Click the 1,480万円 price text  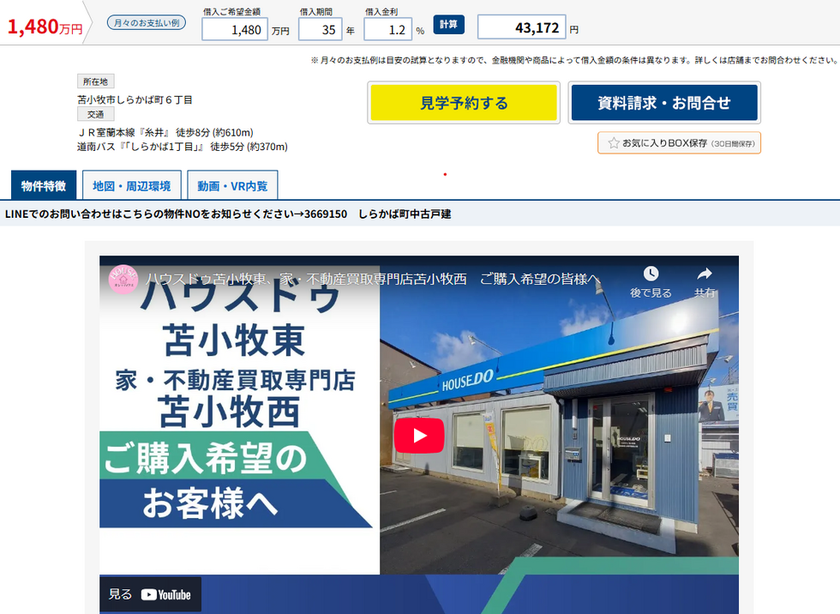tap(45, 26)
